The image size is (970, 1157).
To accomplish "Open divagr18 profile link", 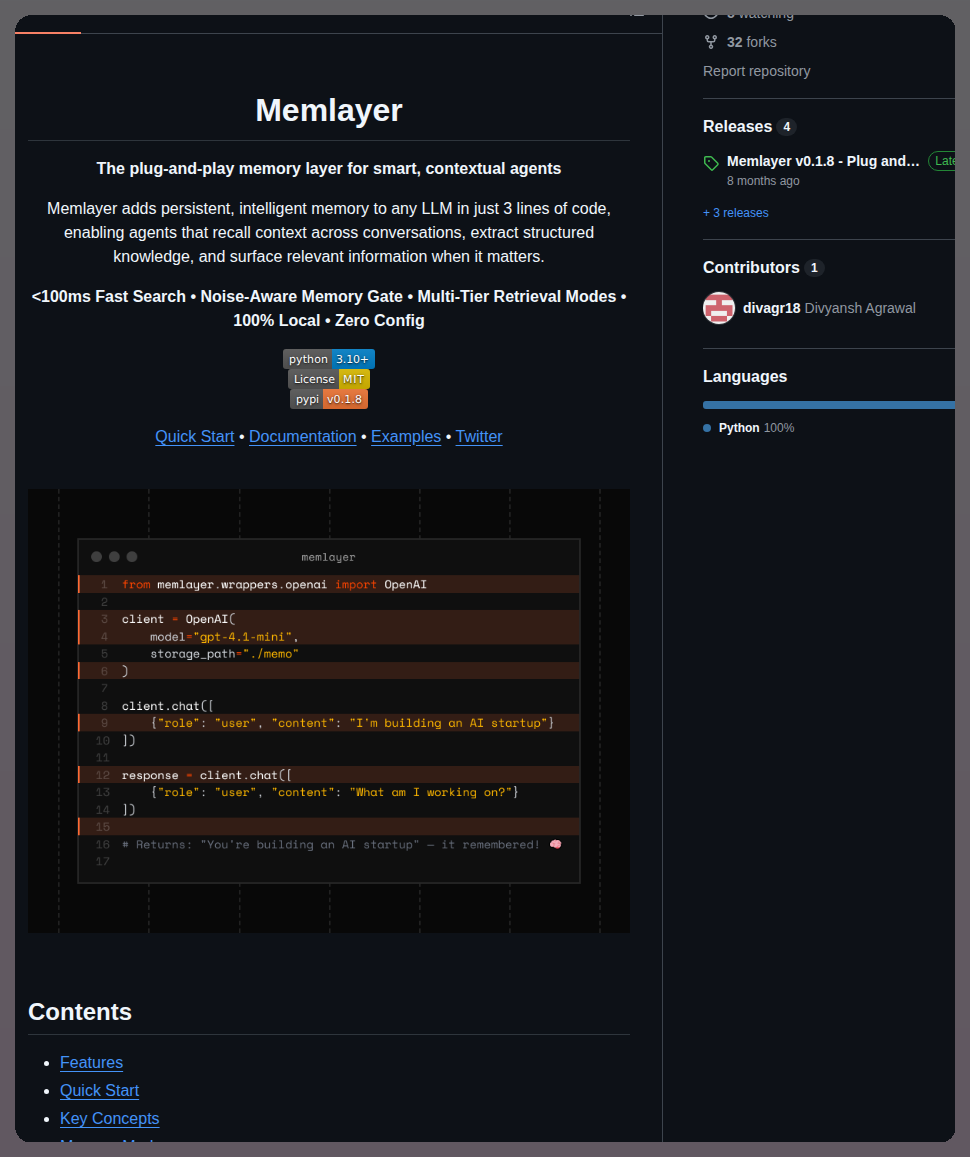I will (x=771, y=308).
